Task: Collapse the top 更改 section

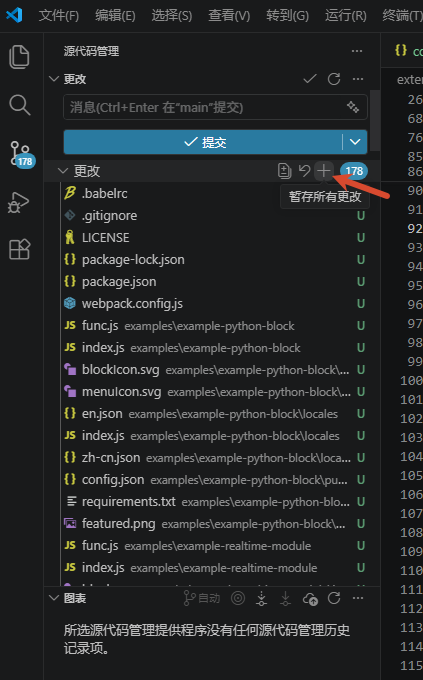Action: pos(54,79)
